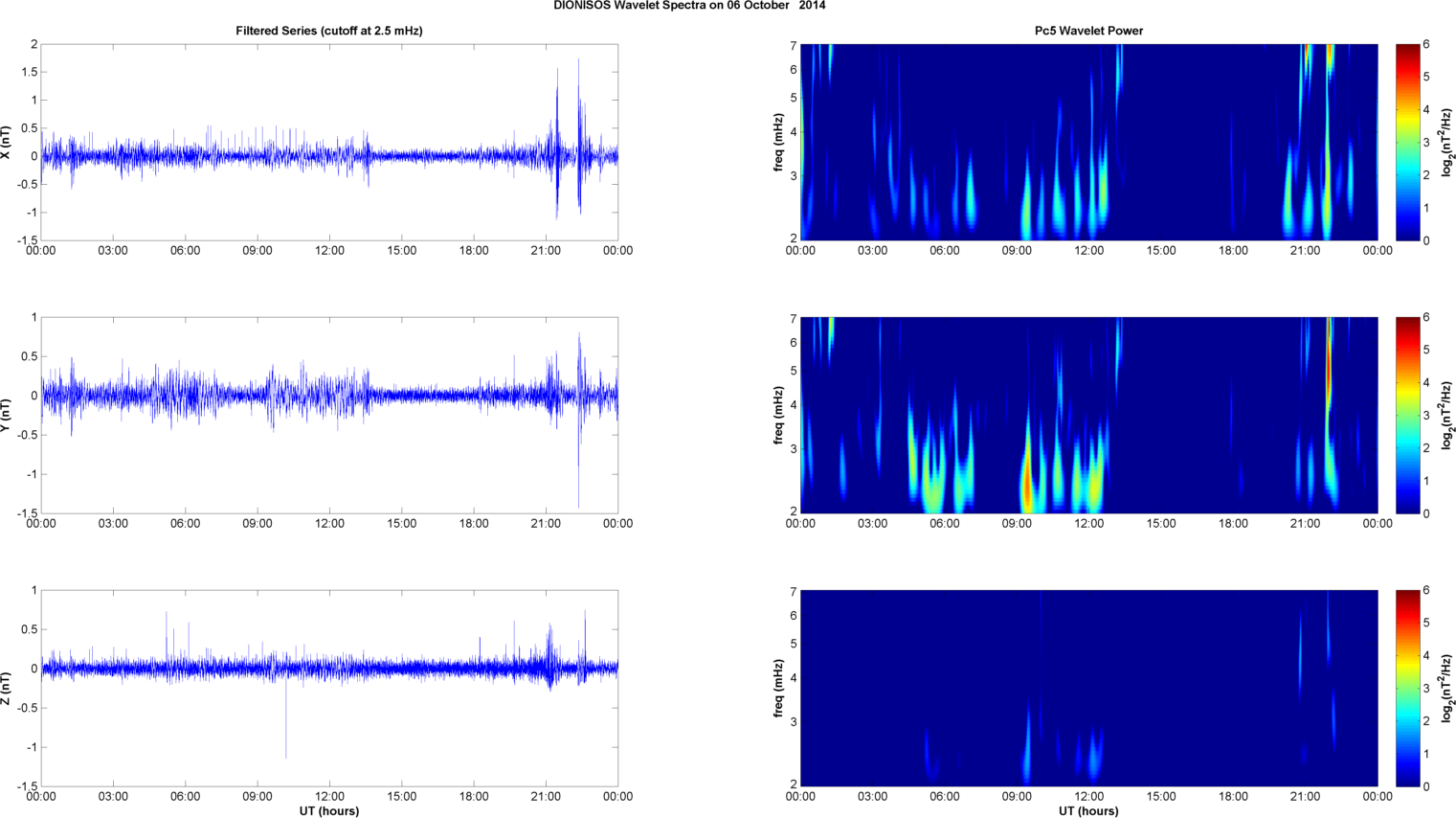
Task: Click the red vertical streak in Y spectrogram near 22:00
Action: [1329, 369]
